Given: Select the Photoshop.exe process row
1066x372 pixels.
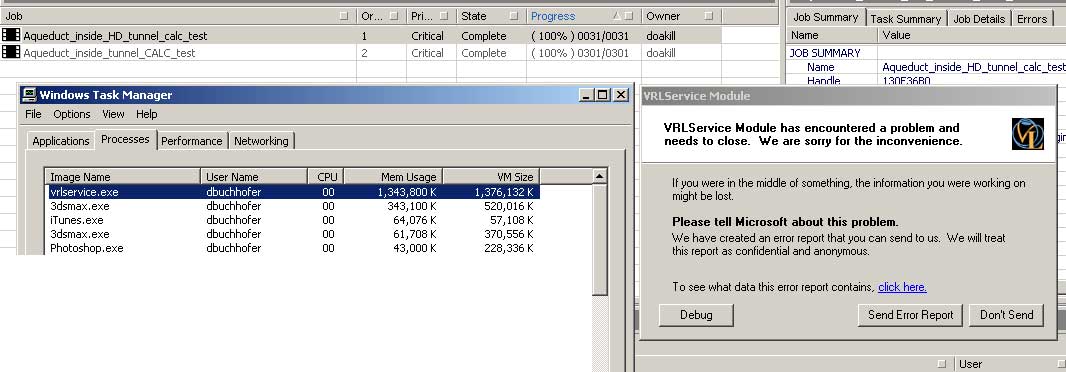Looking at the screenshot, I should (292, 248).
